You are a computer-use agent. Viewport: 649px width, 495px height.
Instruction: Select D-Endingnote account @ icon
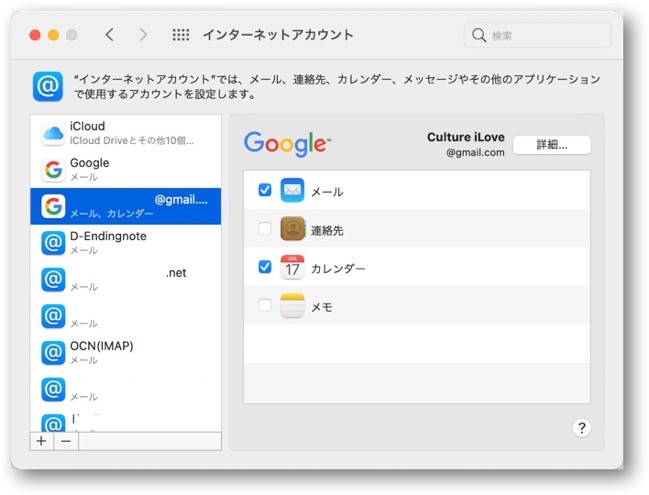53,243
